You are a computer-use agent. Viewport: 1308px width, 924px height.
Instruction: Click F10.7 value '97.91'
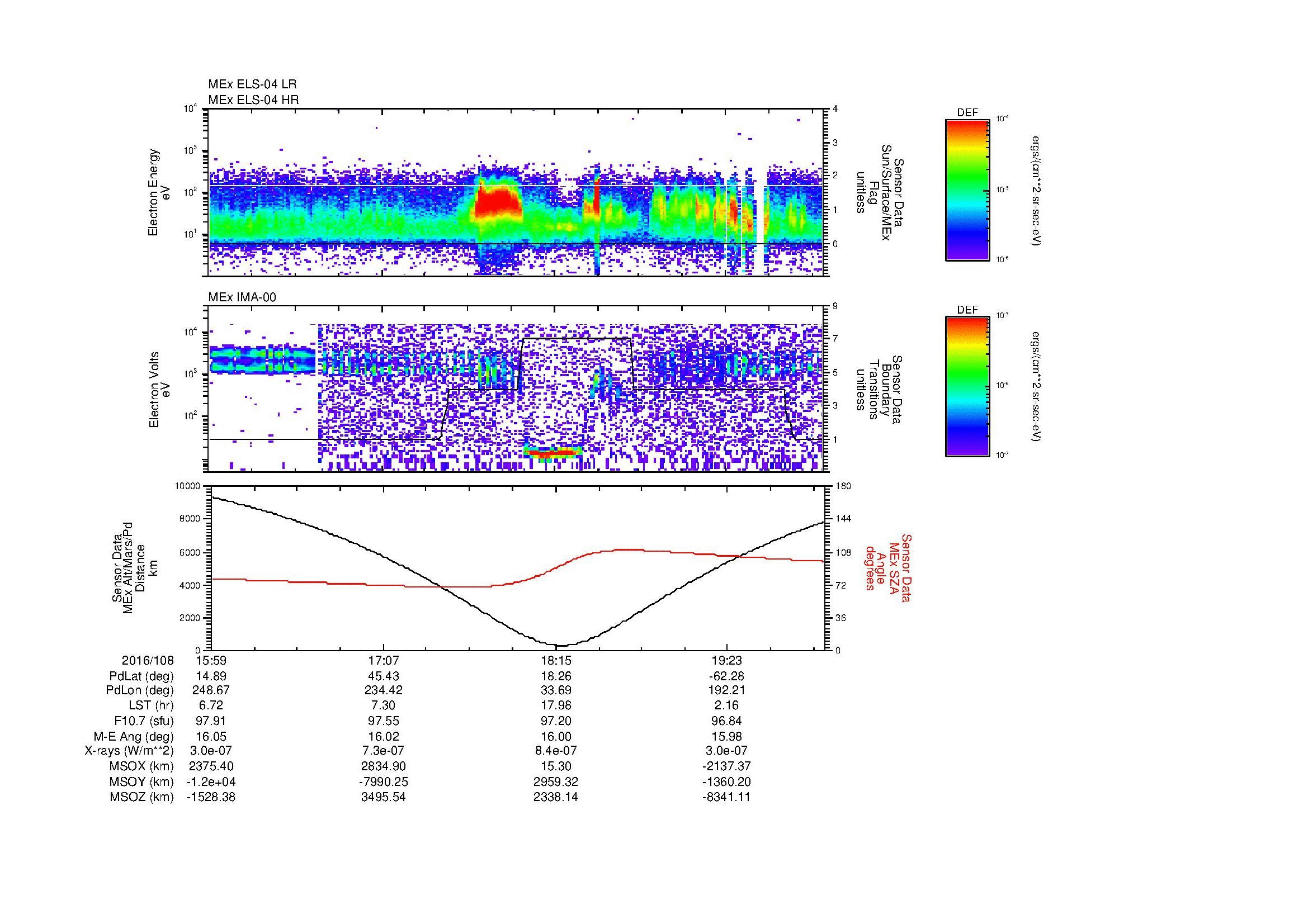pyautogui.click(x=211, y=721)
